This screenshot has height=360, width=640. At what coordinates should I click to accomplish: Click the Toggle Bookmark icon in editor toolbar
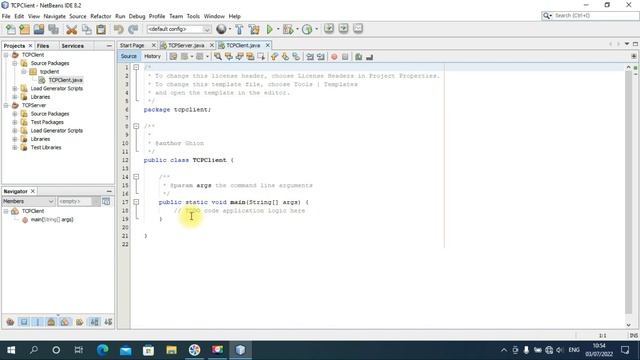[x=296, y=57]
